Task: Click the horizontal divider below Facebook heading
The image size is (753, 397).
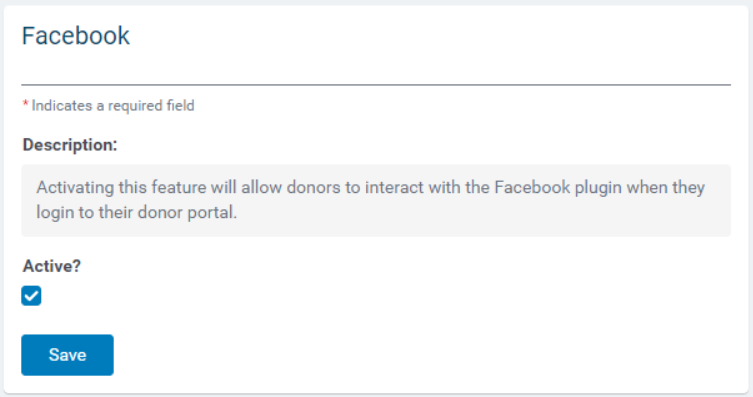Action: point(376,85)
